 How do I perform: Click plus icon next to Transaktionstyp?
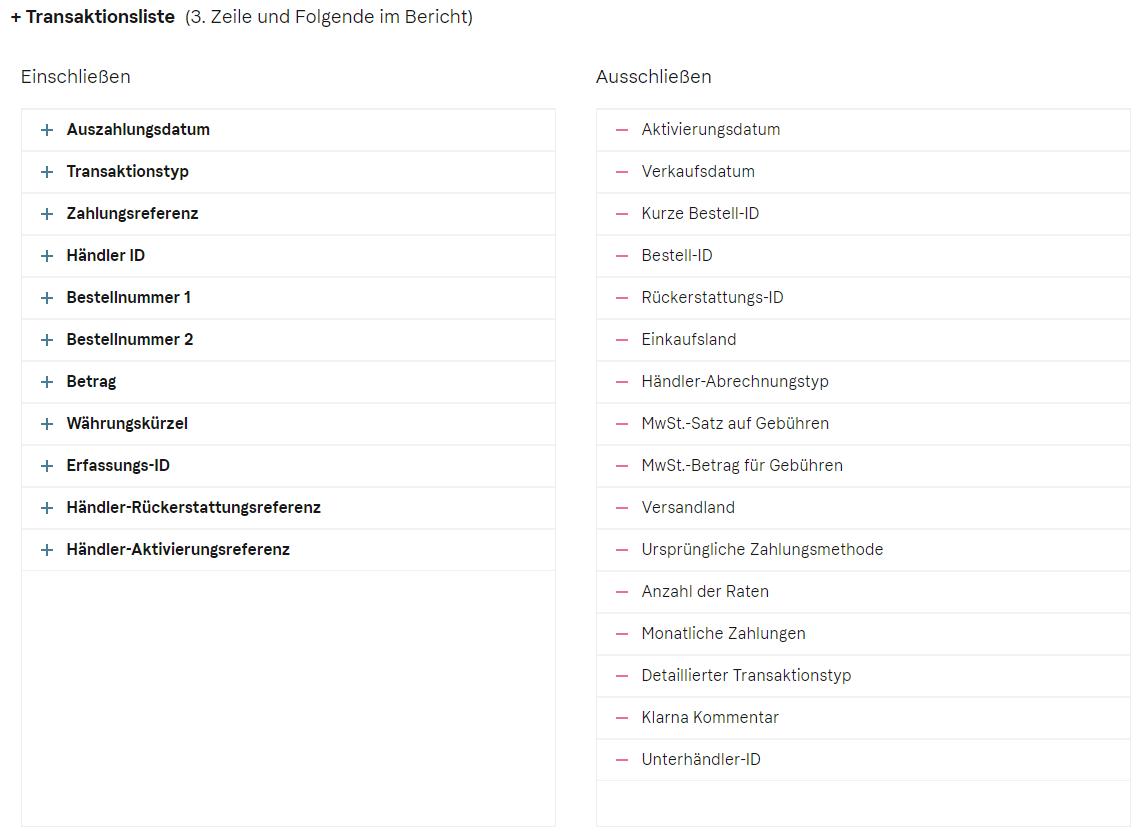pyautogui.click(x=46, y=172)
